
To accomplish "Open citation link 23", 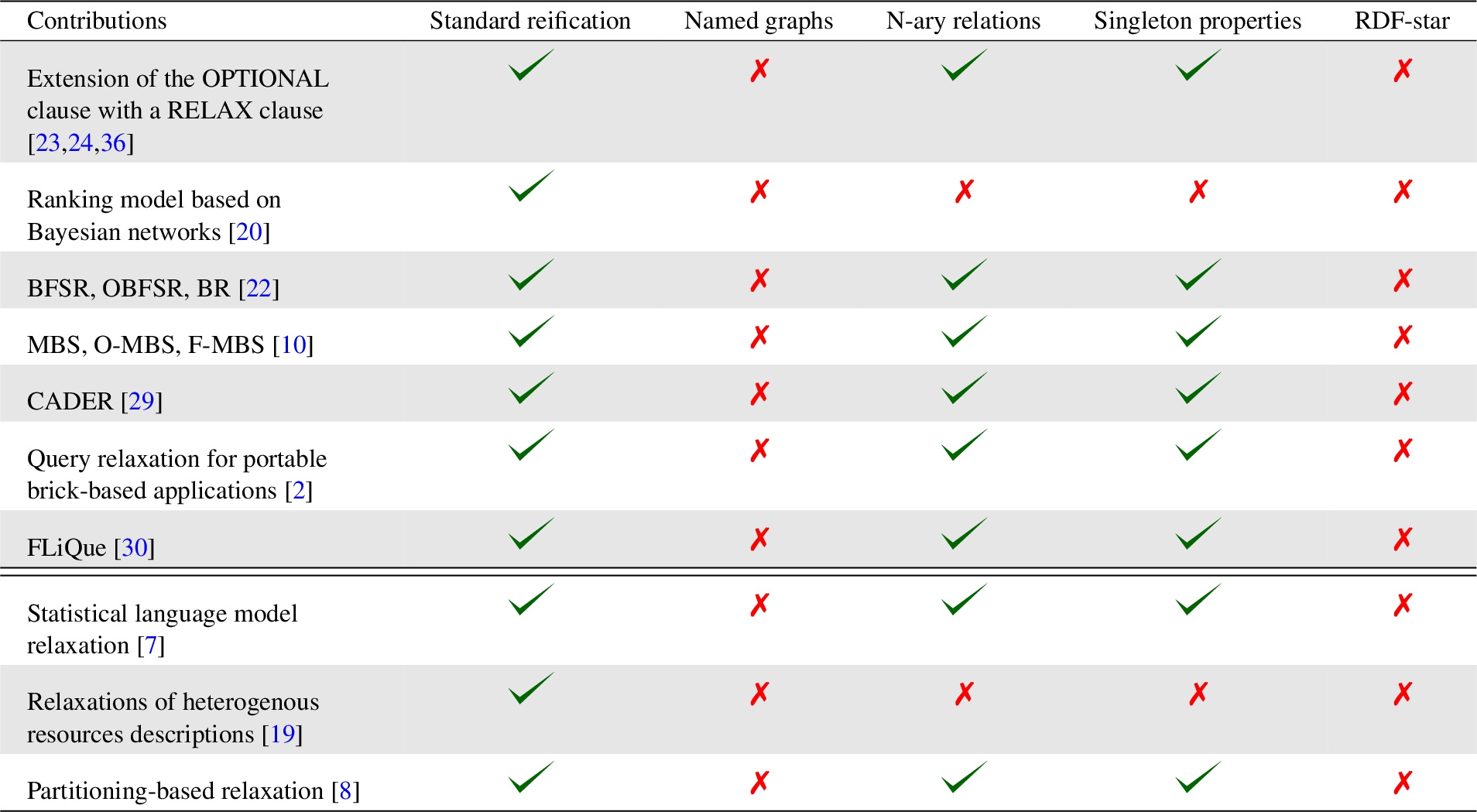I will (x=48, y=142).
